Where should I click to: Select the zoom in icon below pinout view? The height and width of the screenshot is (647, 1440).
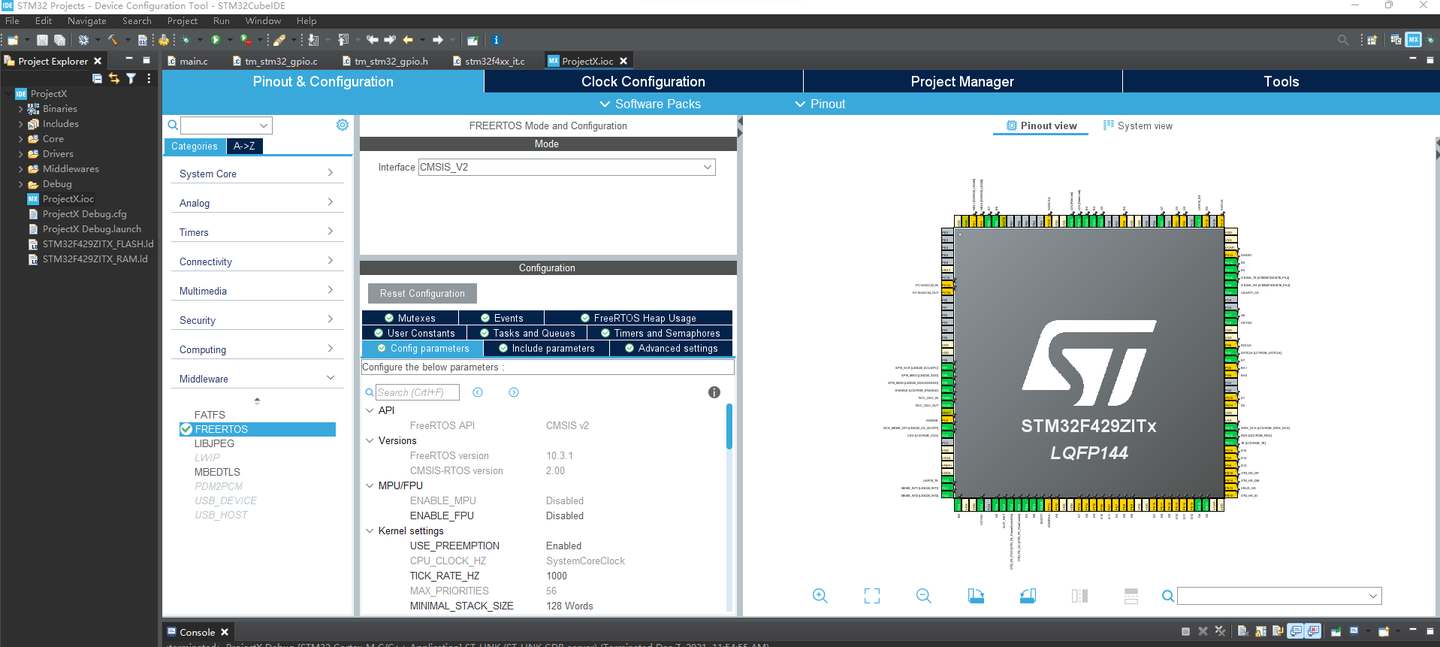coord(820,595)
